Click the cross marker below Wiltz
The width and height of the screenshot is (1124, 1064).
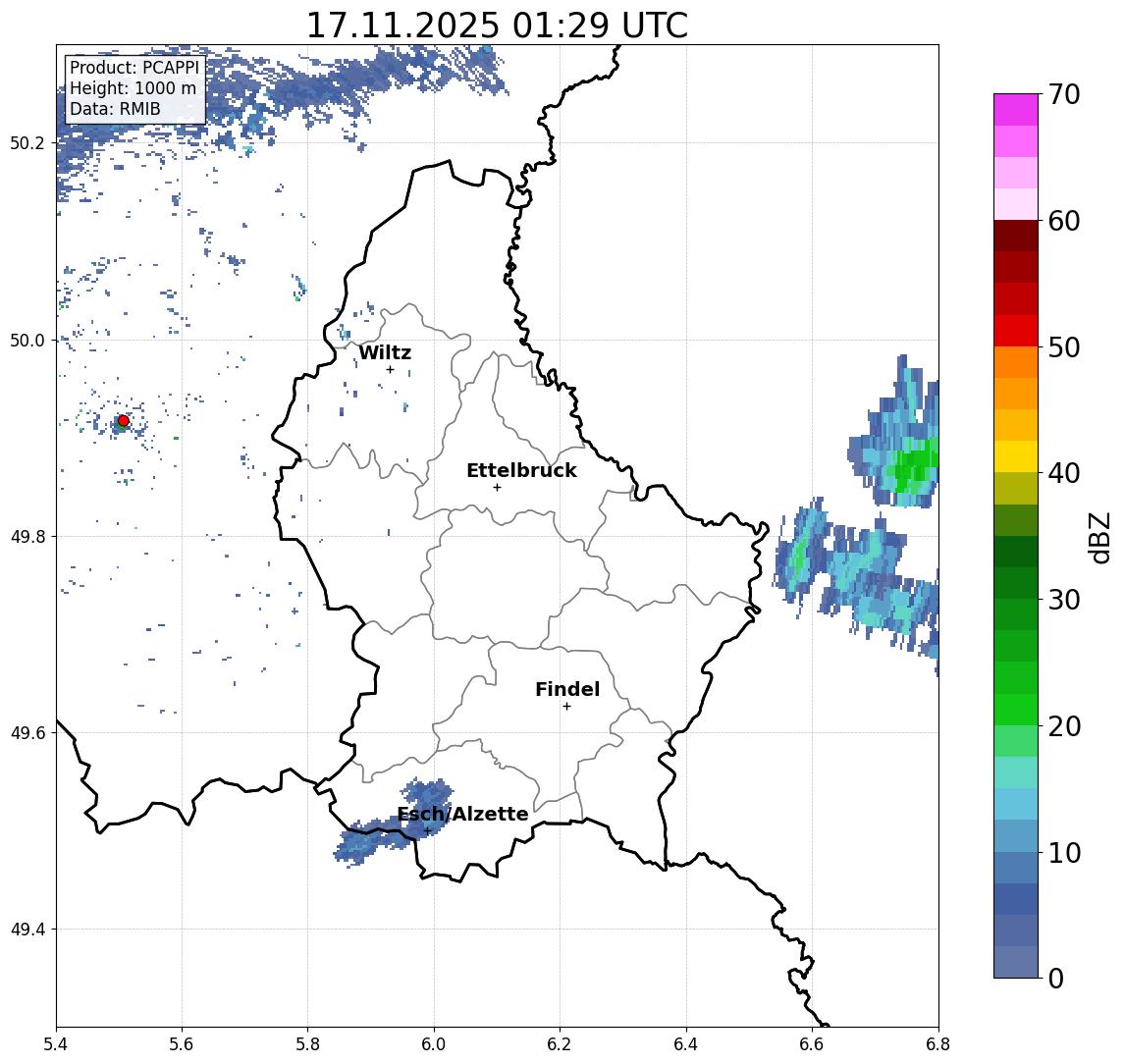pyautogui.click(x=390, y=370)
